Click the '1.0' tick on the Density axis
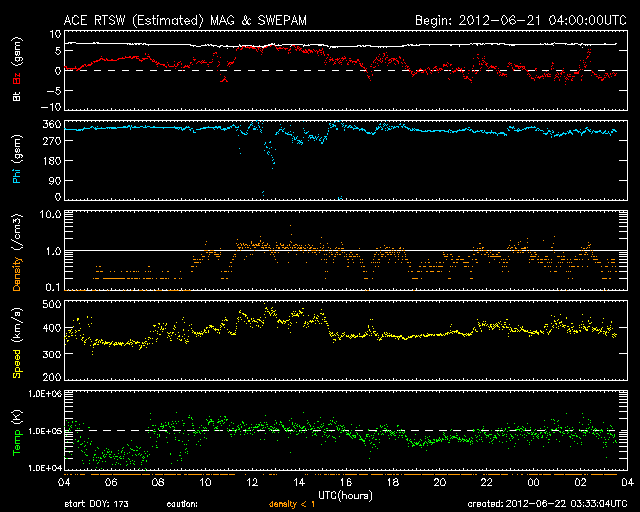This screenshot has height=512, width=640. coord(53,251)
